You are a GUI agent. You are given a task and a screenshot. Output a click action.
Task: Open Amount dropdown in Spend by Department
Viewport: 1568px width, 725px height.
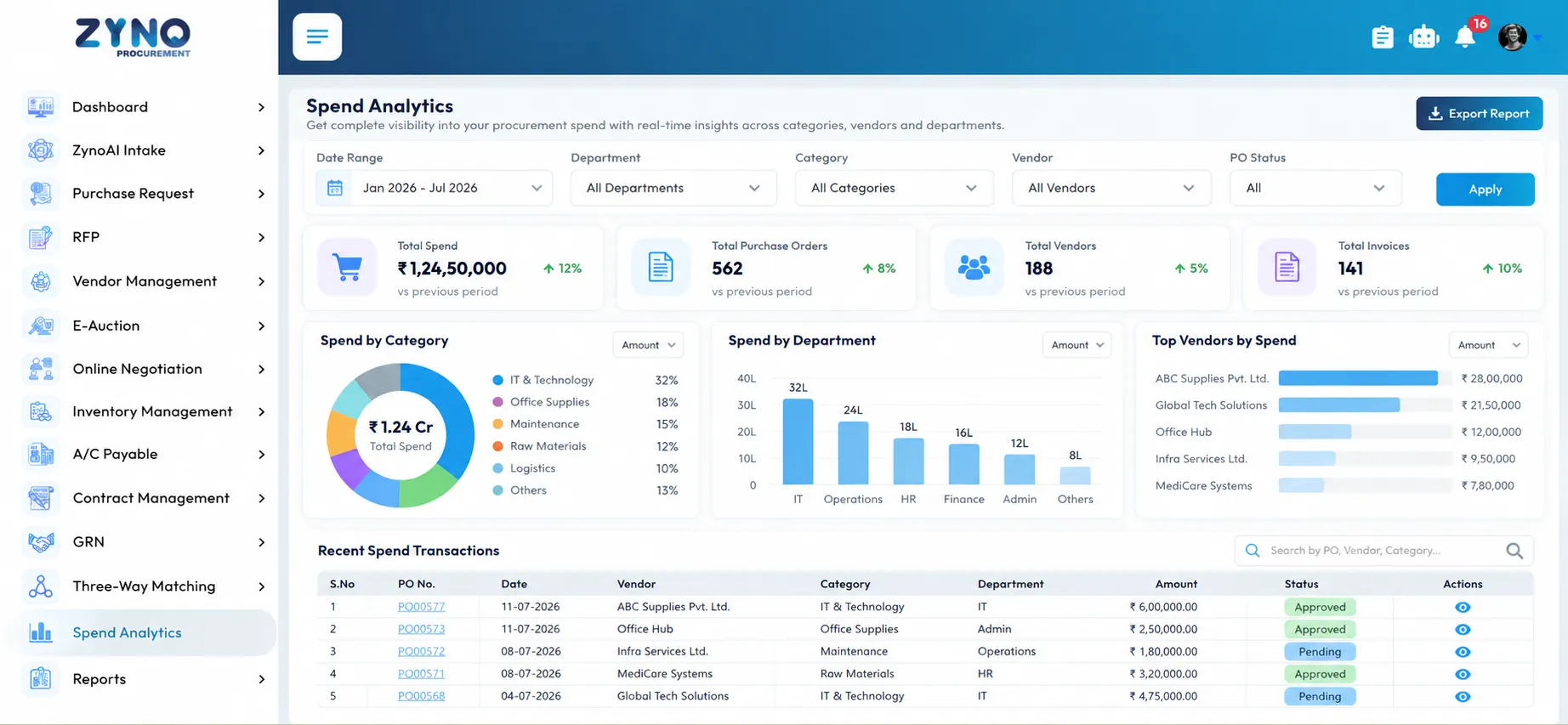pyautogui.click(x=1077, y=345)
